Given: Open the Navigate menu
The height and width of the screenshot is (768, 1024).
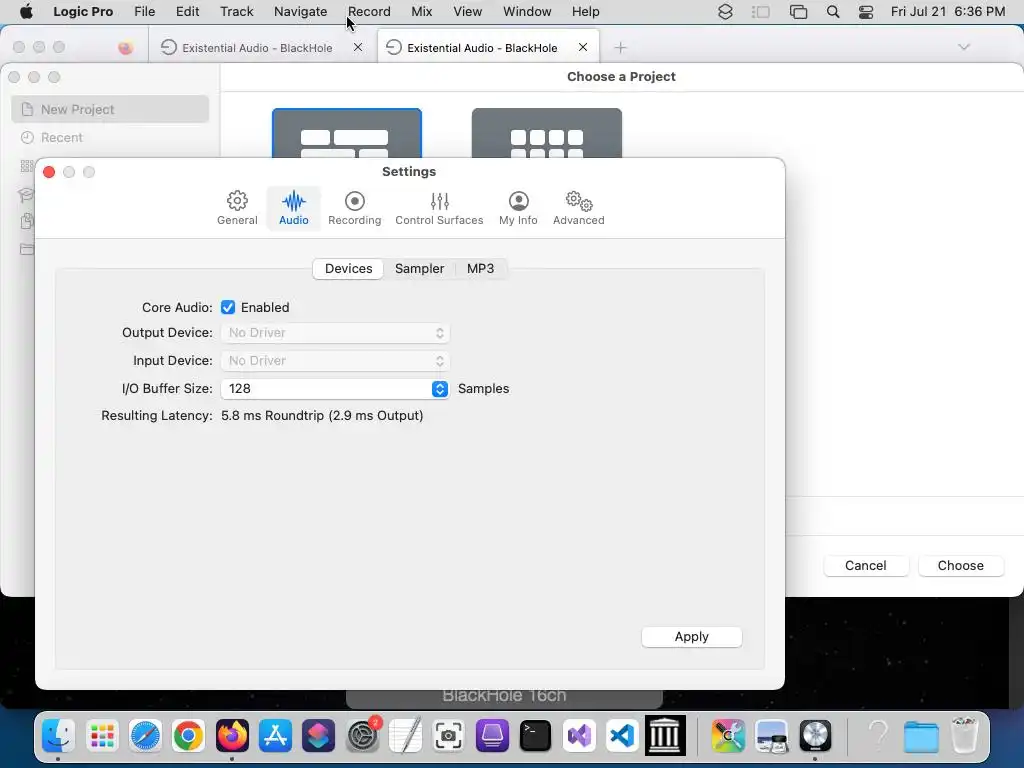Looking at the screenshot, I should coord(300,11).
